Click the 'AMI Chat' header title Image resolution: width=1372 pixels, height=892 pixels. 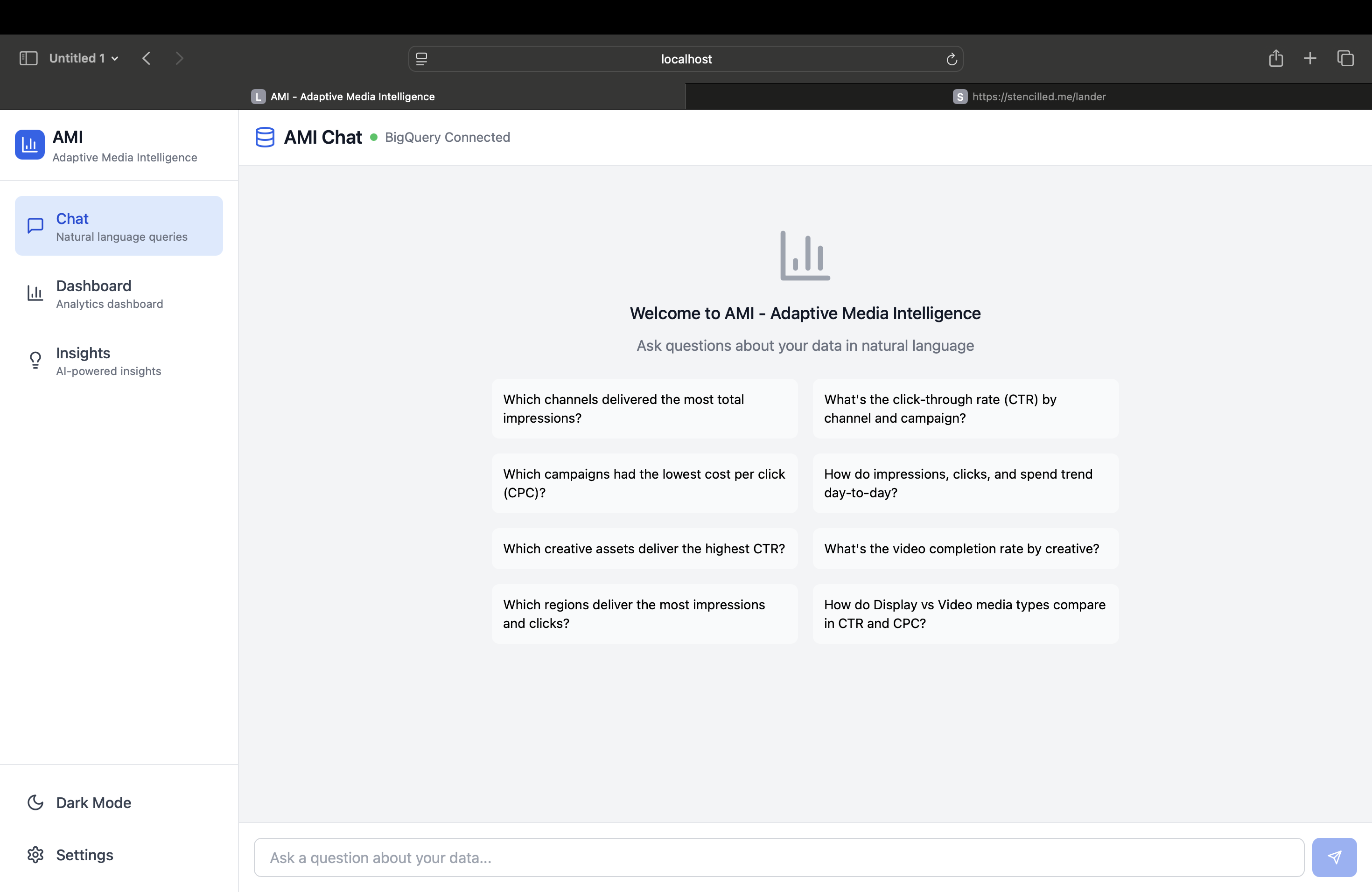click(x=323, y=137)
